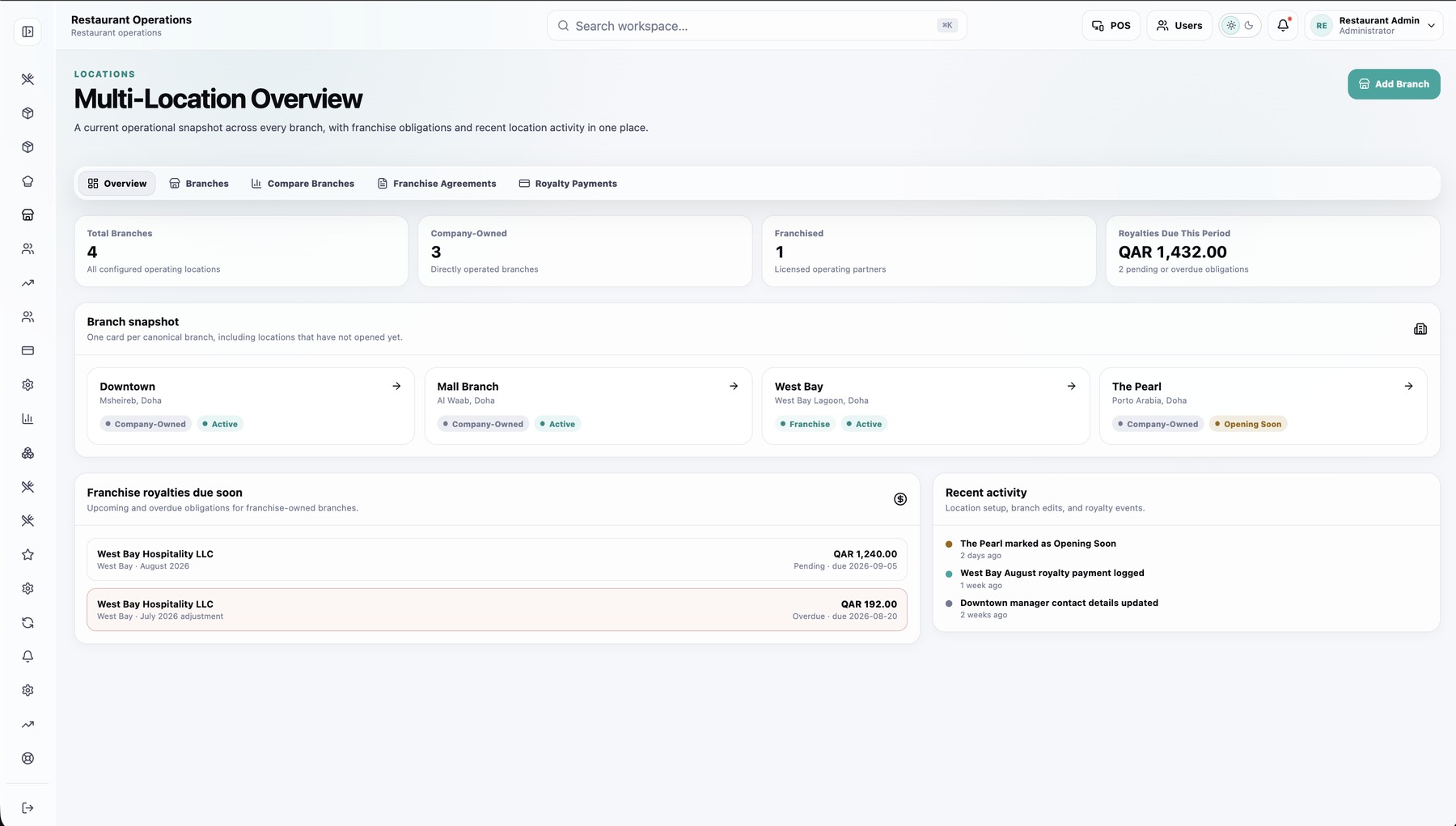Open 'Downtown manager contact details updated' activity
Viewport: 1456px width, 826px height.
pos(1059,603)
